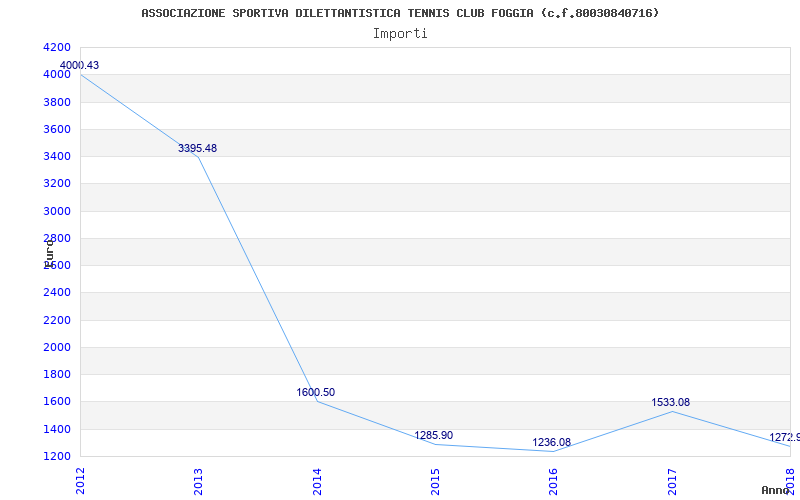This screenshot has height=500, width=800.
Task: Click the 3200 y-axis tick label
Action: (x=57, y=184)
